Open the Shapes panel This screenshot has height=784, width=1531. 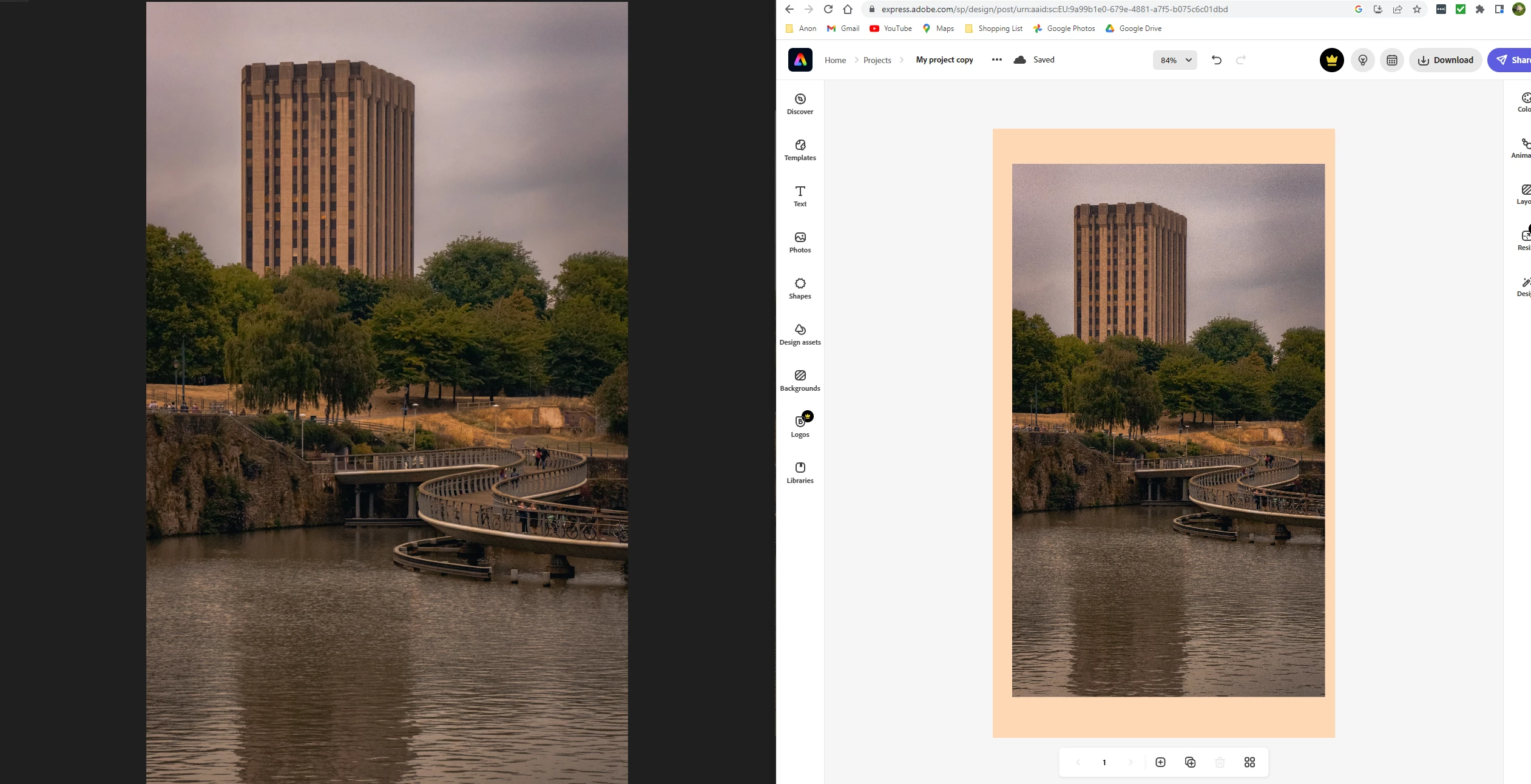point(800,288)
